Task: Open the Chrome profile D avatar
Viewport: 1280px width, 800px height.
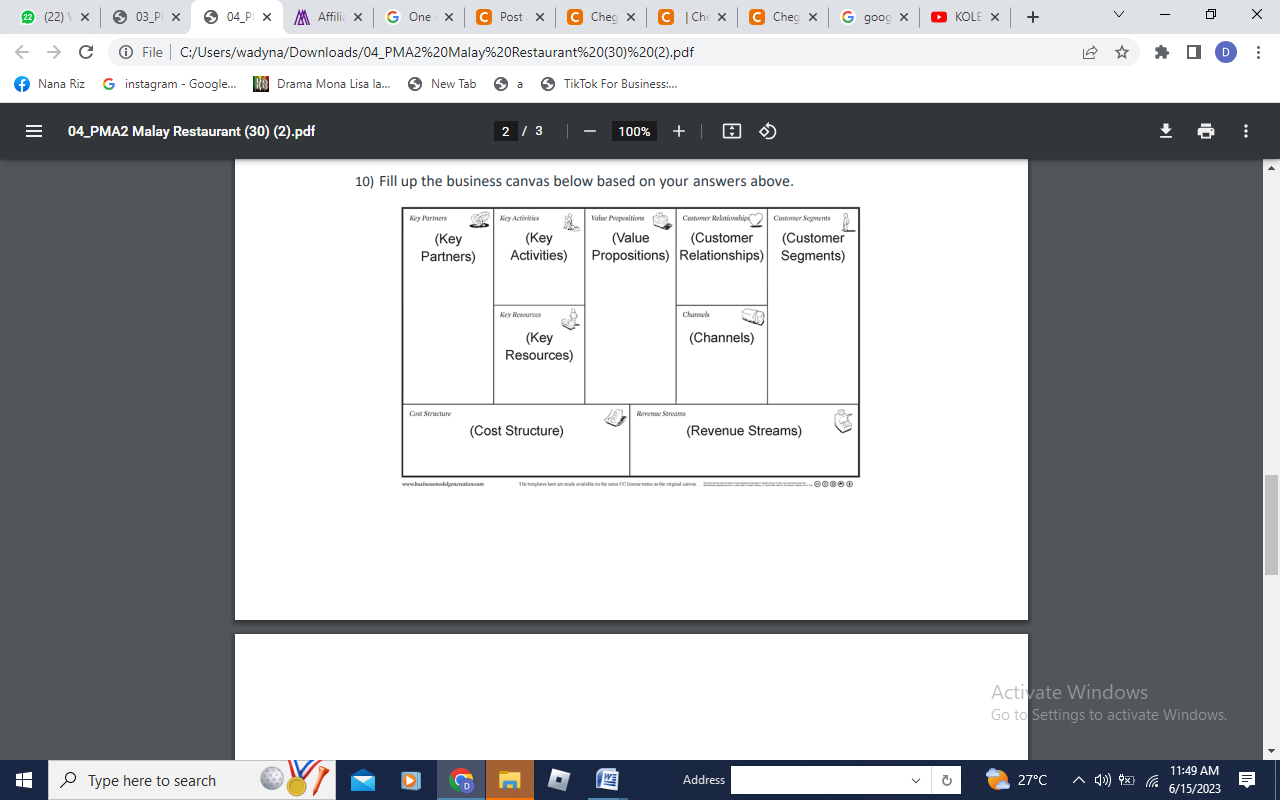Action: [1226, 52]
